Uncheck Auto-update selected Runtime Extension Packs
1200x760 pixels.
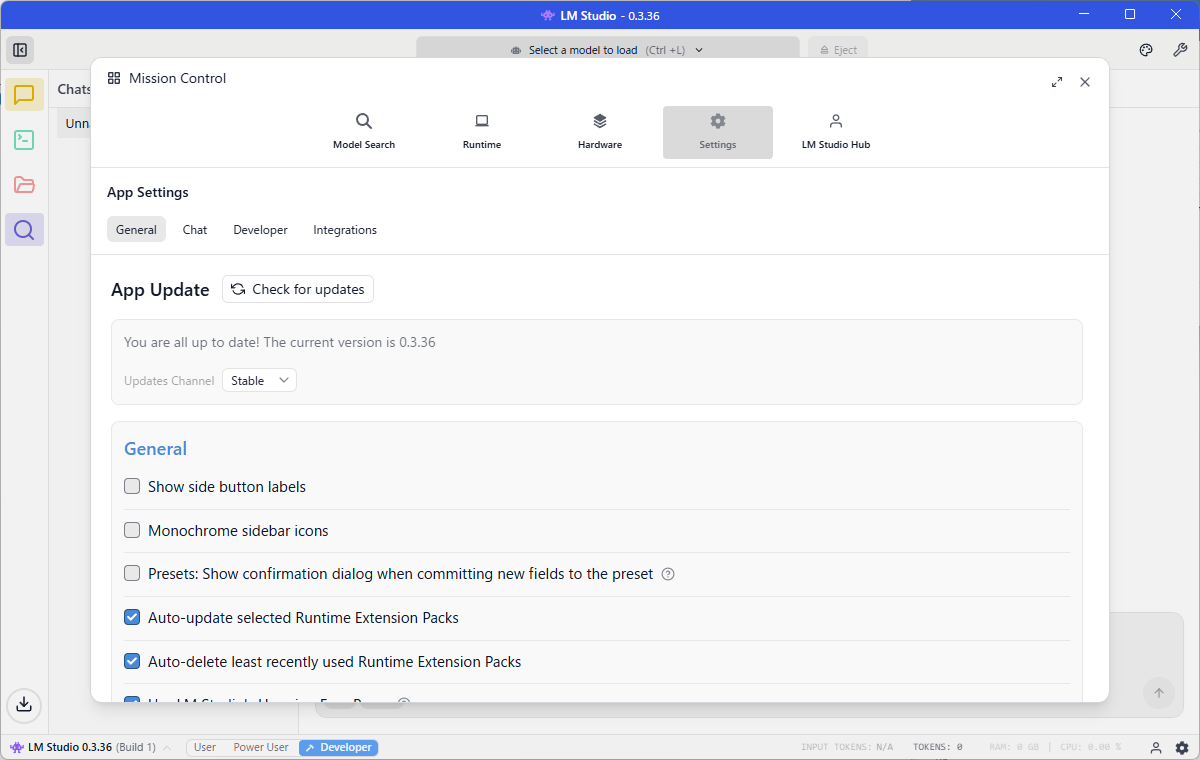[132, 618]
